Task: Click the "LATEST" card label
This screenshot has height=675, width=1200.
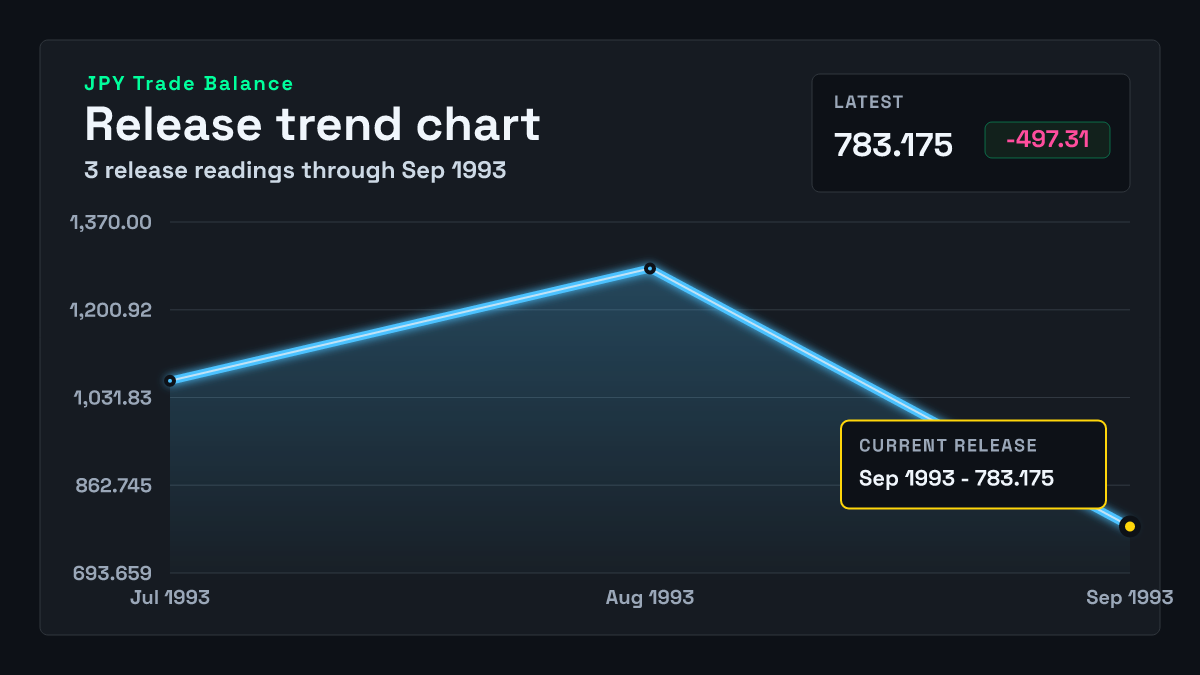Action: [x=868, y=102]
